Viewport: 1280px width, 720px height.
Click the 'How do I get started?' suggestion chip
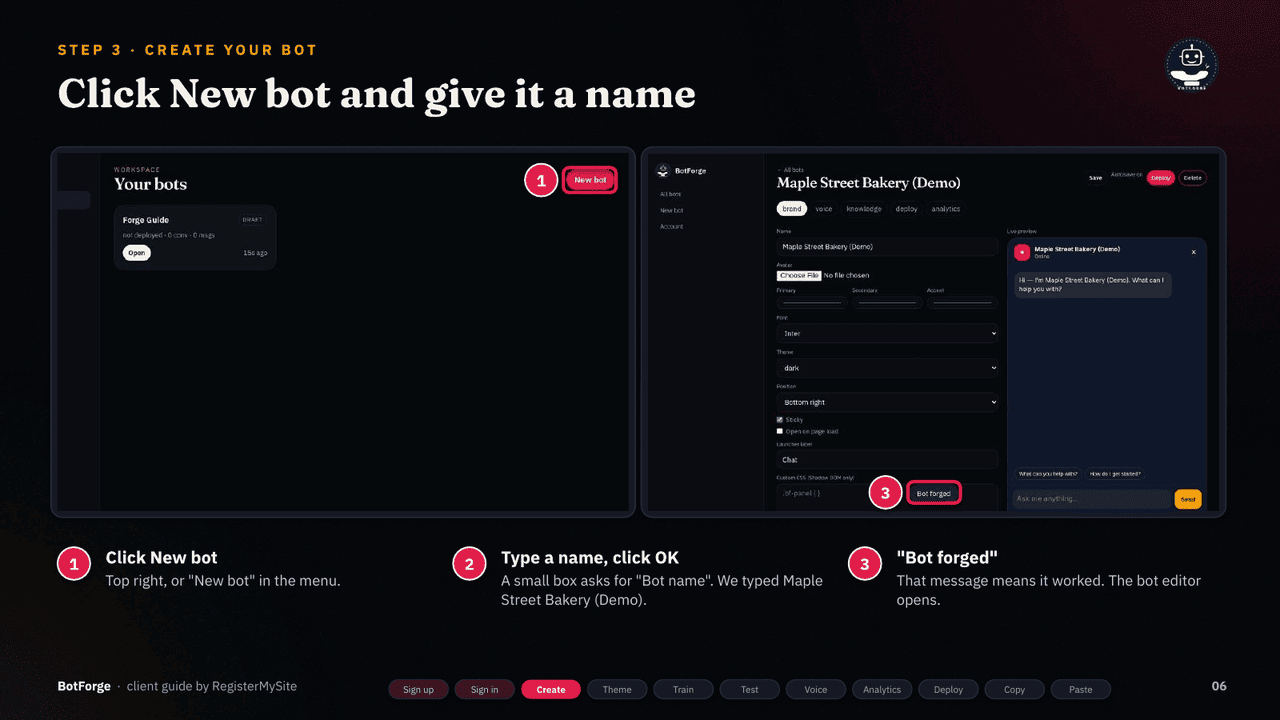tap(1115, 474)
